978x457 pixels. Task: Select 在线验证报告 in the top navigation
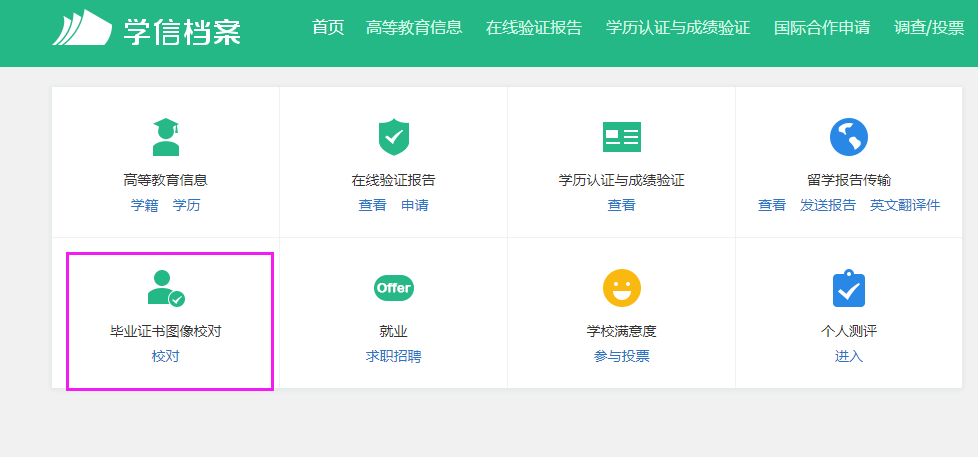point(533,28)
